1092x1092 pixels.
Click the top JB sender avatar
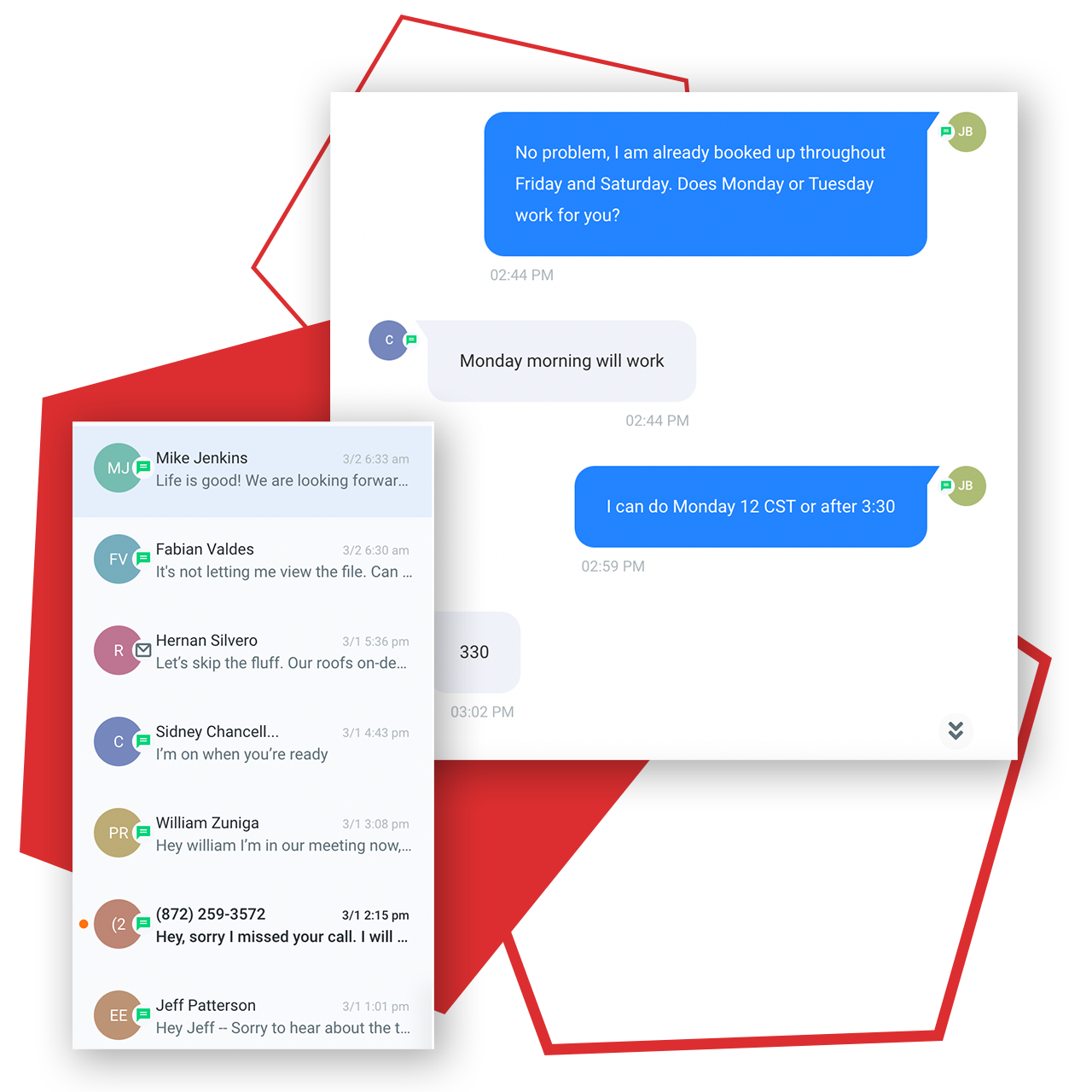click(966, 132)
